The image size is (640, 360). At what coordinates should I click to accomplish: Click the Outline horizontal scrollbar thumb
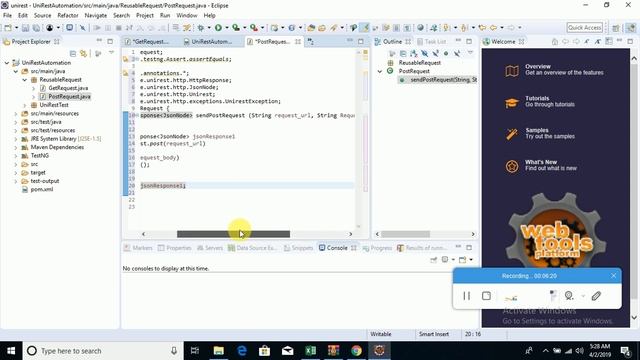pyautogui.click(x=405, y=234)
